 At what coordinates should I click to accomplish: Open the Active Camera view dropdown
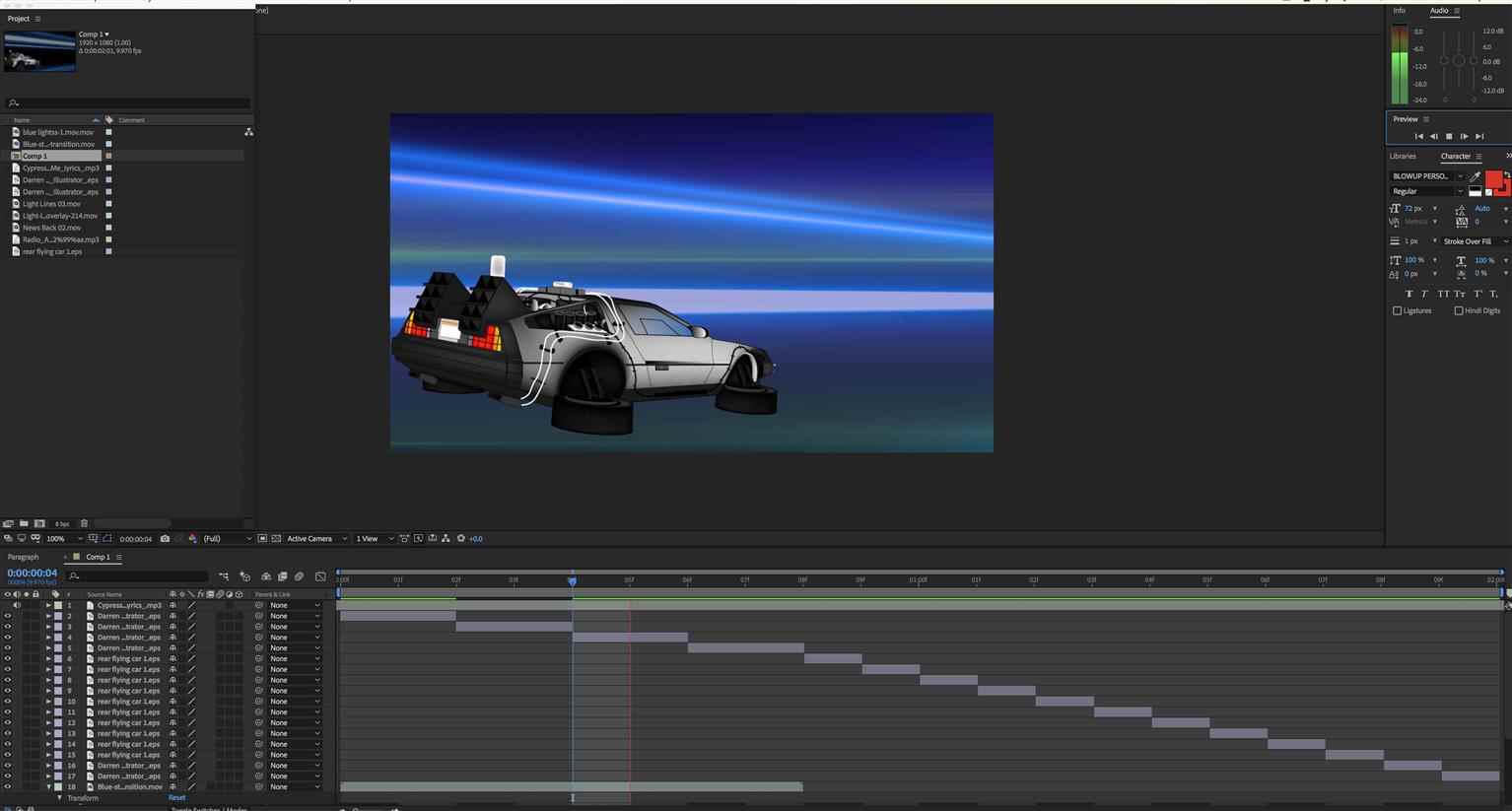[316, 539]
